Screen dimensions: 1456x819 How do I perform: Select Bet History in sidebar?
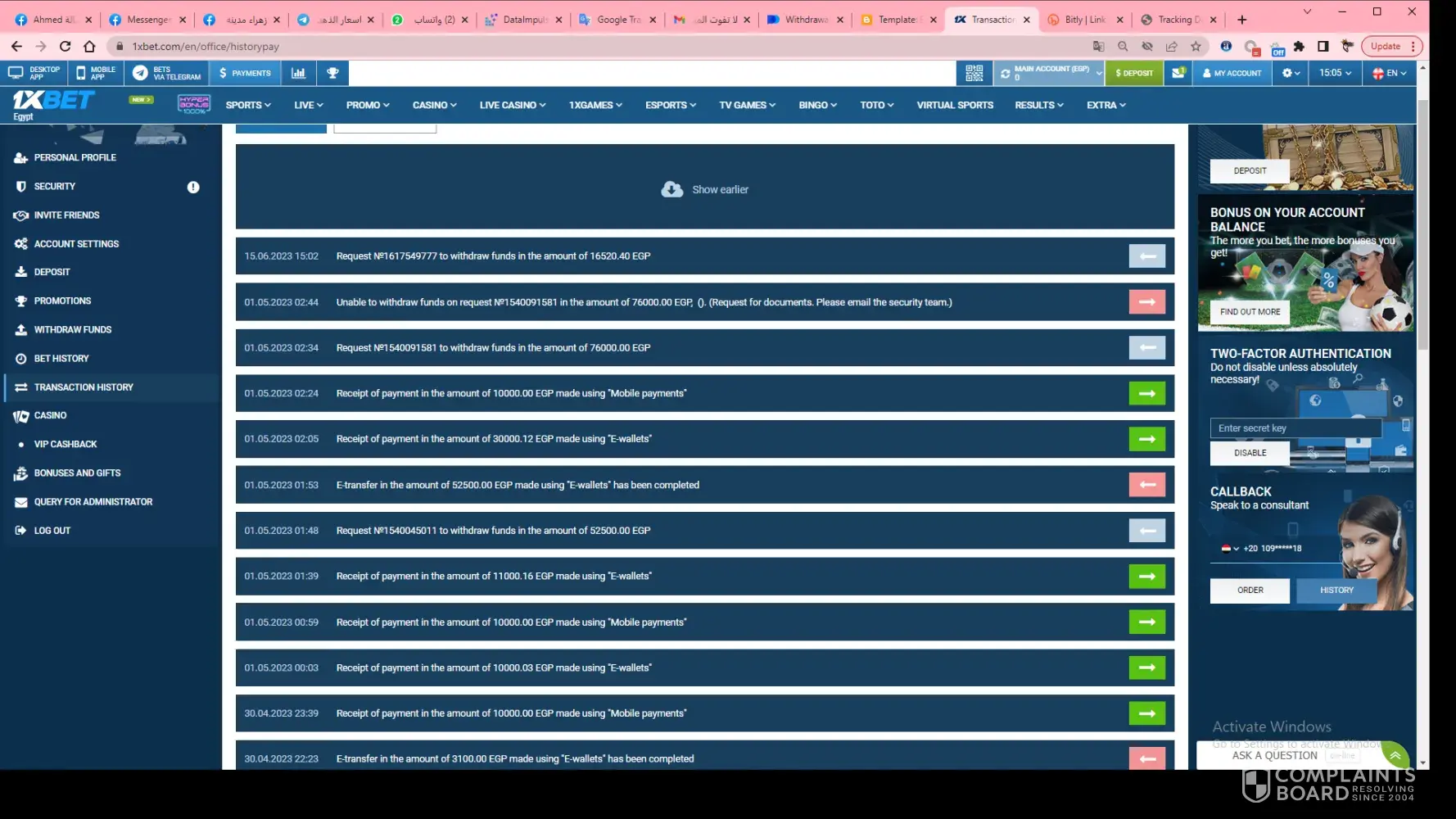point(61,358)
